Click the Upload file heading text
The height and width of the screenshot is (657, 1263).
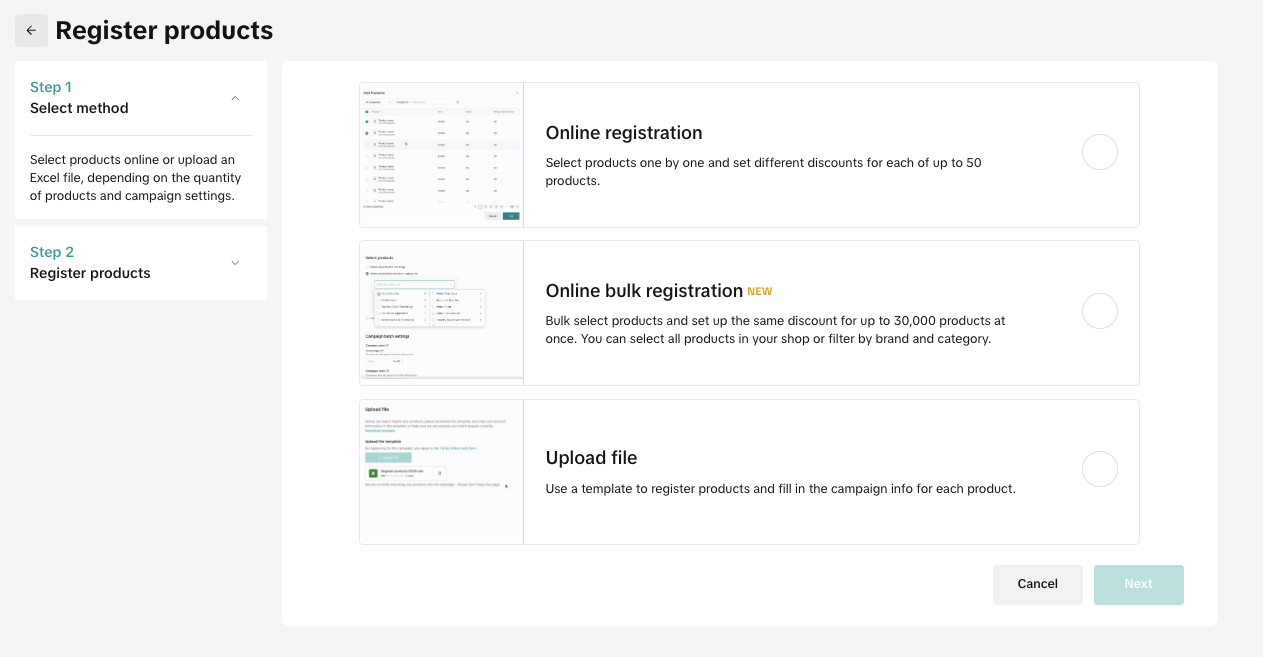pos(591,458)
